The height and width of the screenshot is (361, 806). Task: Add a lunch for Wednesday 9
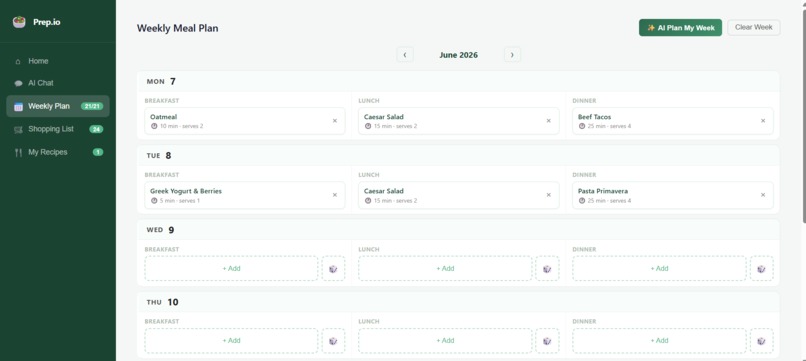click(x=445, y=268)
